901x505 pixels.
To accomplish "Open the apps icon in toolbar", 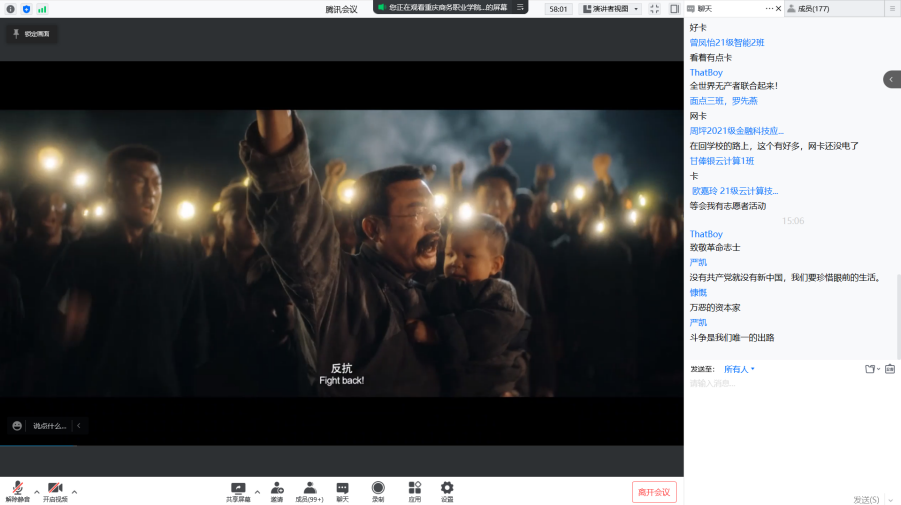I will [414, 488].
